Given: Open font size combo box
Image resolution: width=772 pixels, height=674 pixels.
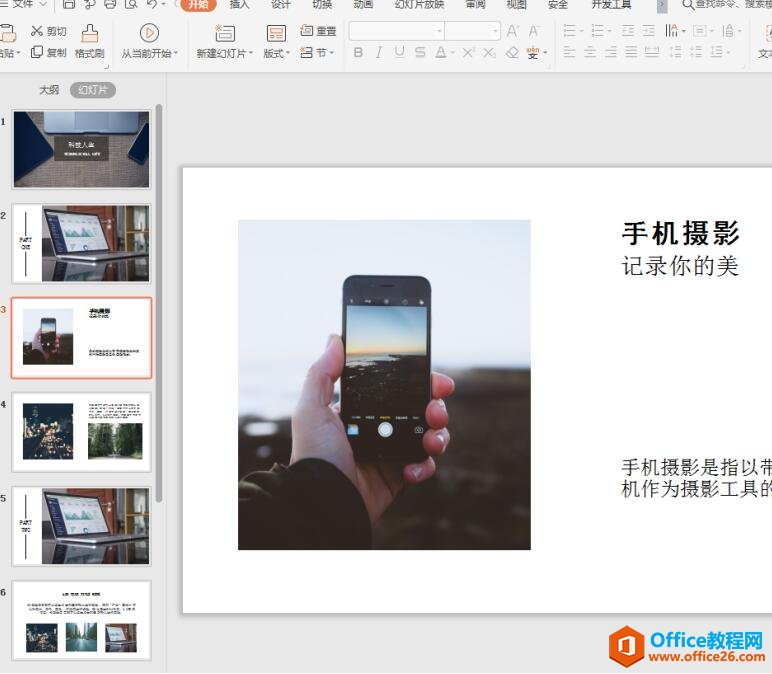Looking at the screenshot, I should tap(473, 31).
